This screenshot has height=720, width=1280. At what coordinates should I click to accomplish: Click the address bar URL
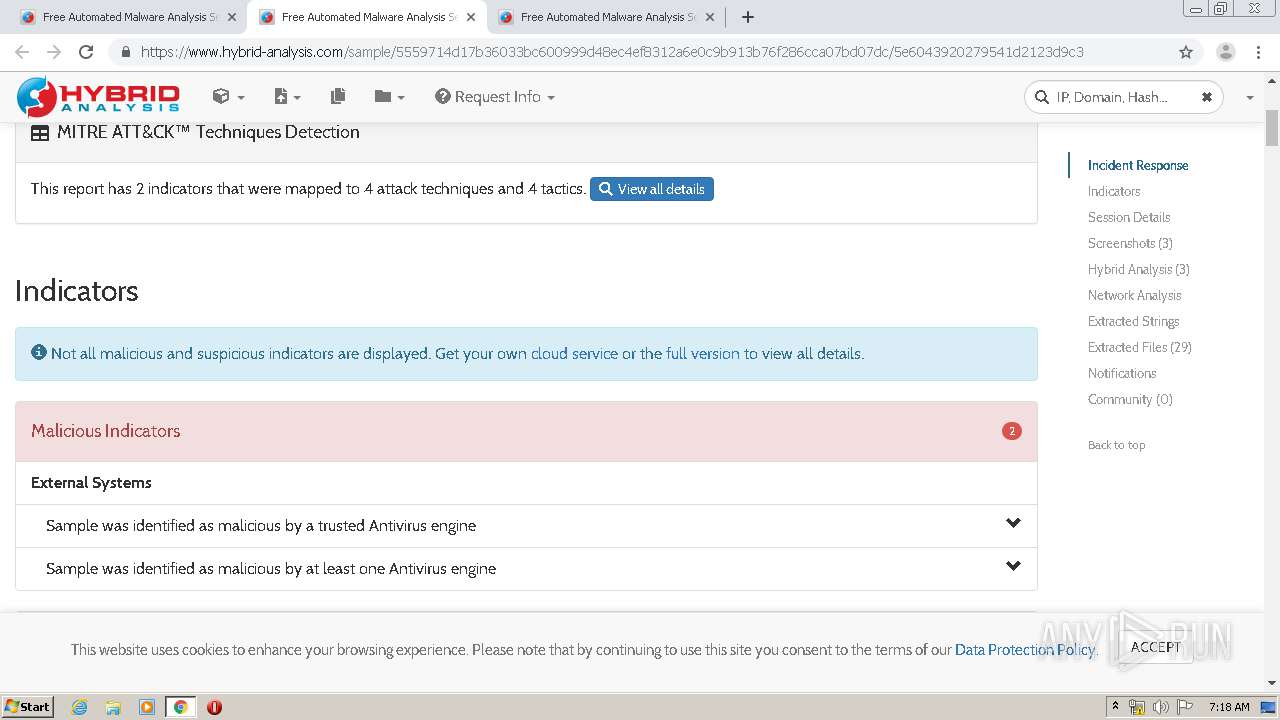[x=611, y=52]
